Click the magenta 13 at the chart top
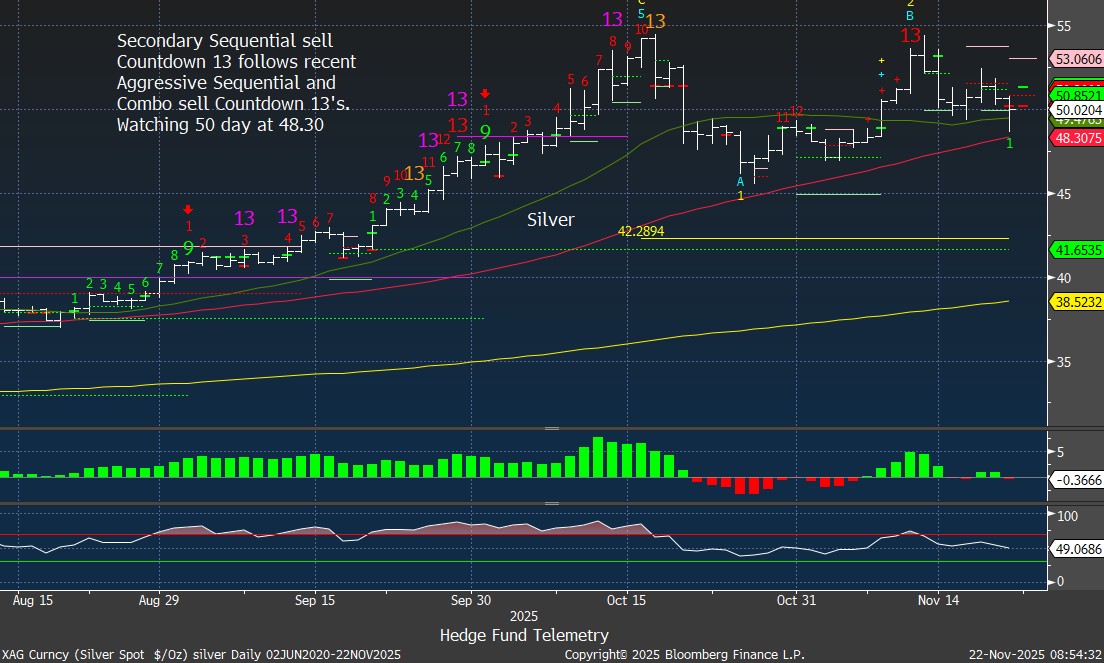 coord(613,19)
